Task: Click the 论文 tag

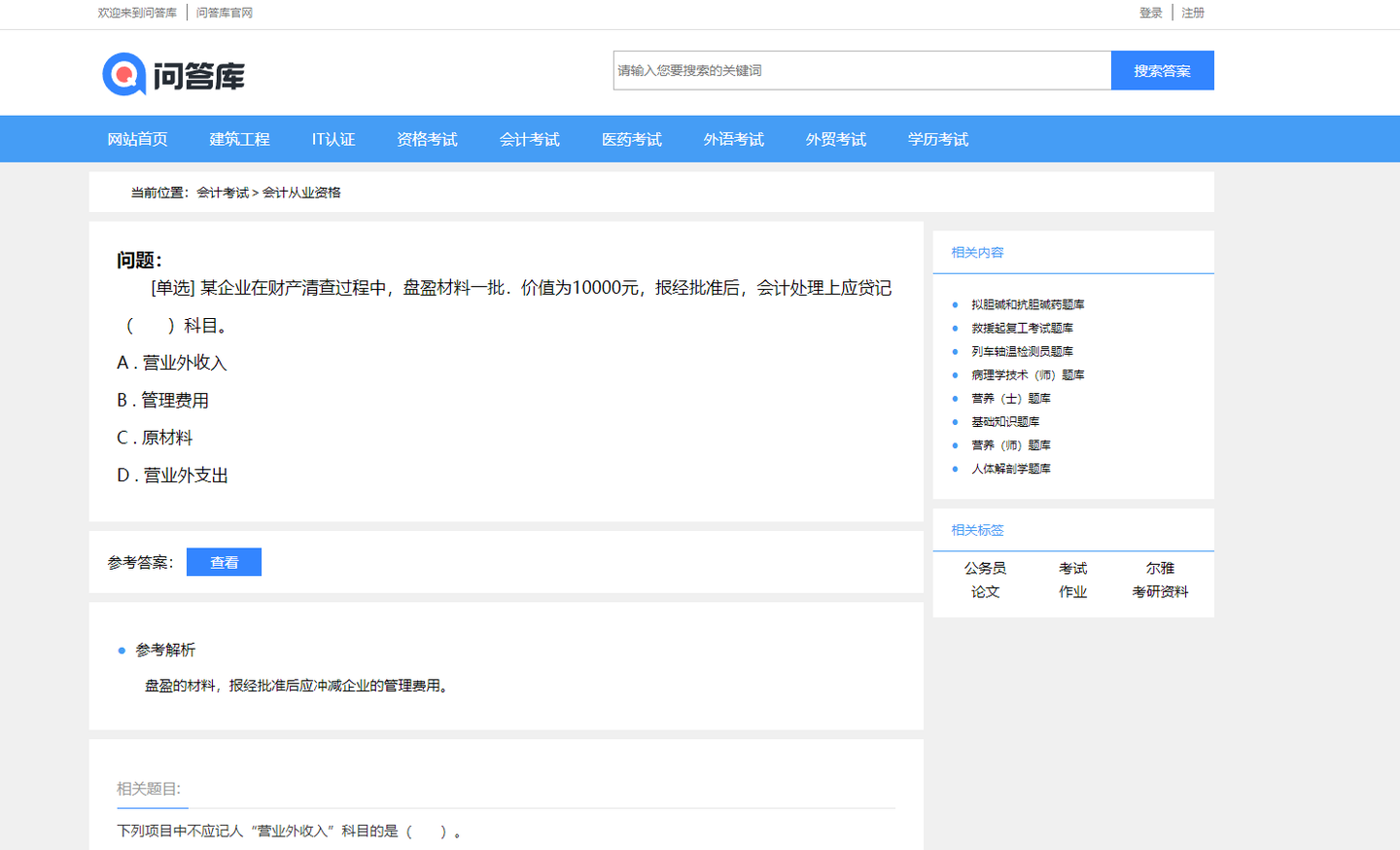Action: [x=985, y=591]
